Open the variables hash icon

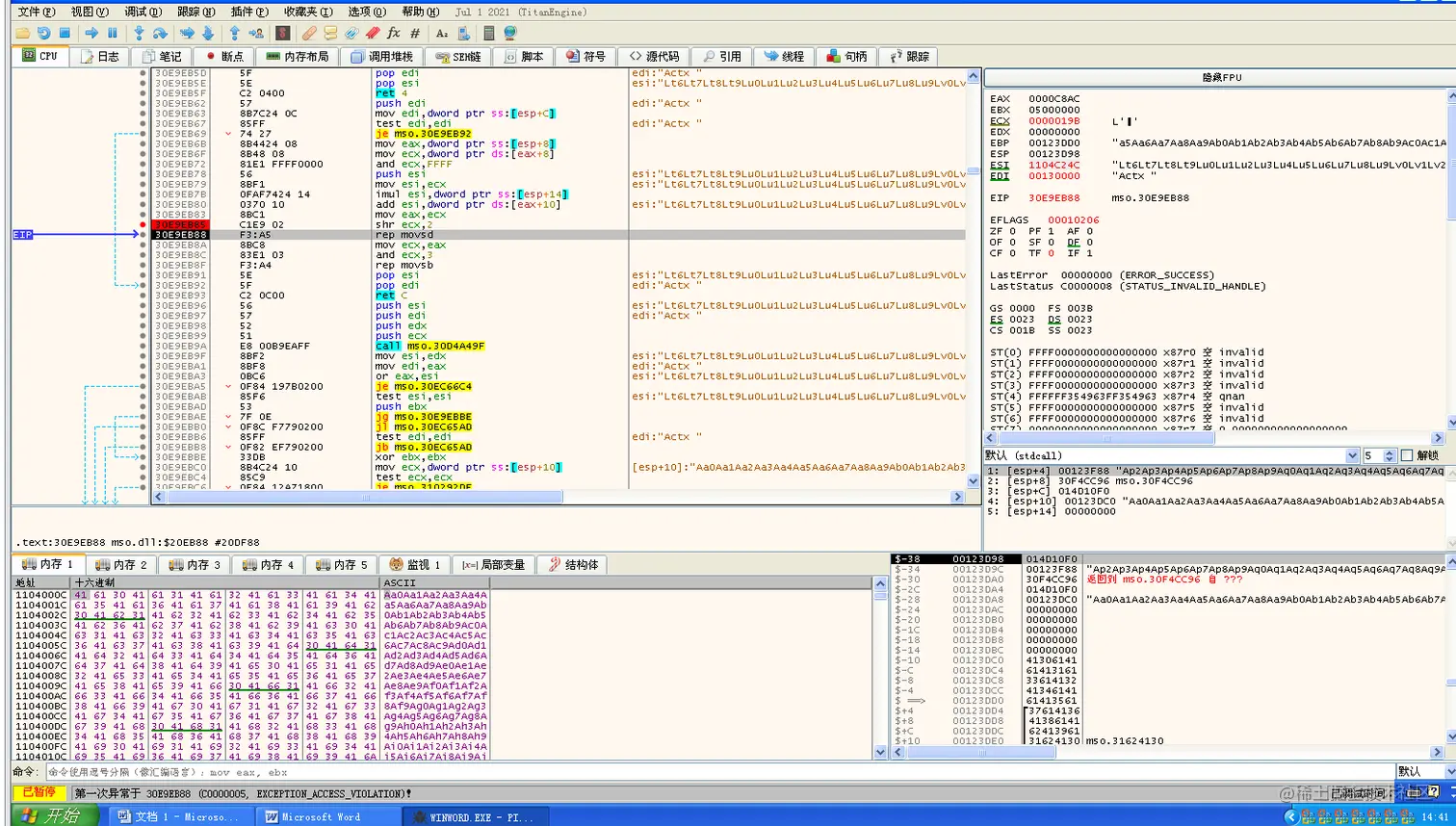click(x=415, y=33)
